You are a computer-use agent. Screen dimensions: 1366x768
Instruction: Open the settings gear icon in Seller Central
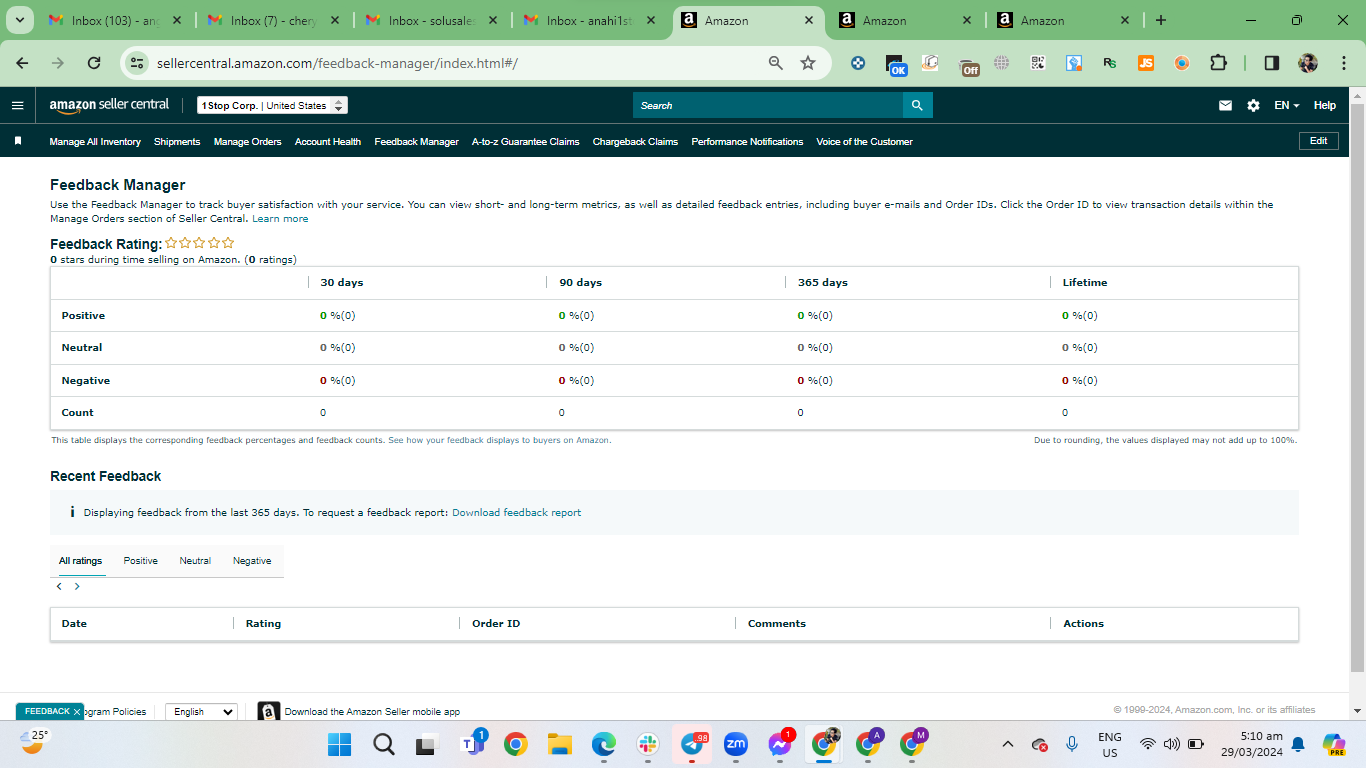[1253, 105]
